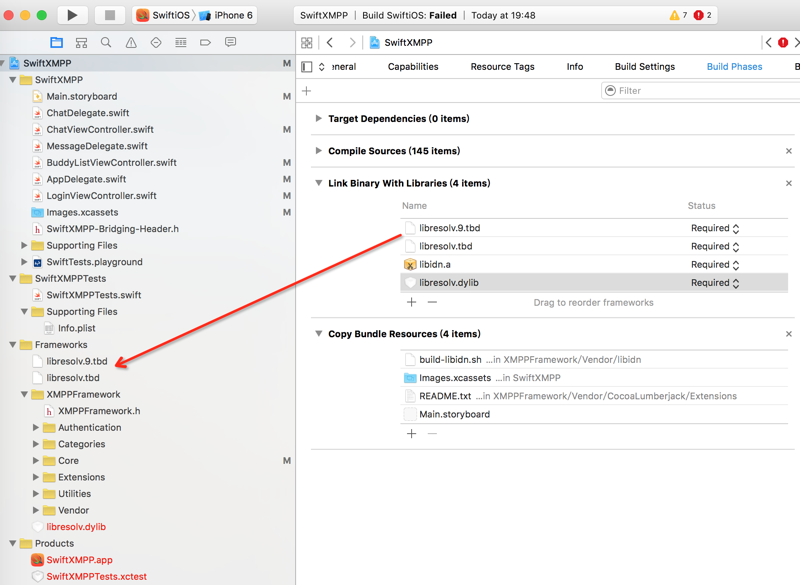The height and width of the screenshot is (585, 800).
Task: Click the red errors count indicator
Action: tap(703, 15)
